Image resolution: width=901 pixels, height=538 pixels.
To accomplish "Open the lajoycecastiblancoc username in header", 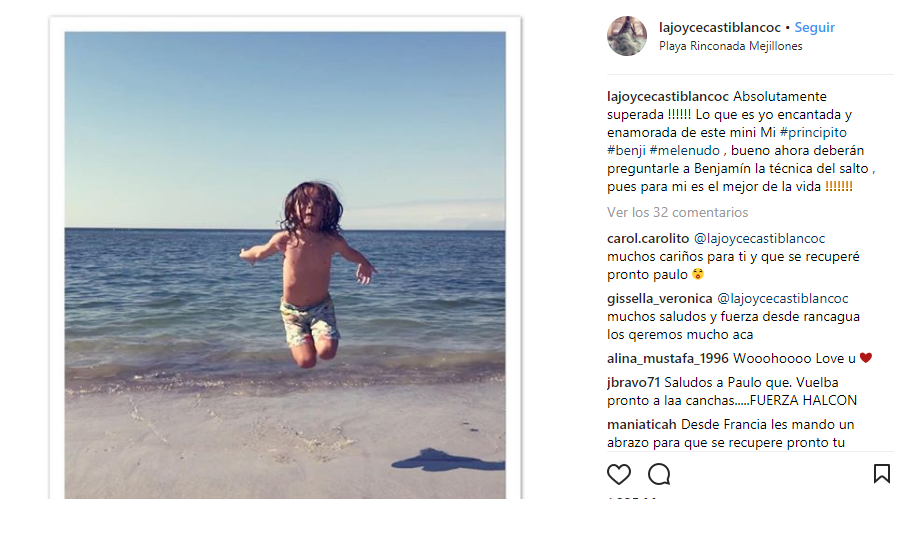I will [720, 28].
